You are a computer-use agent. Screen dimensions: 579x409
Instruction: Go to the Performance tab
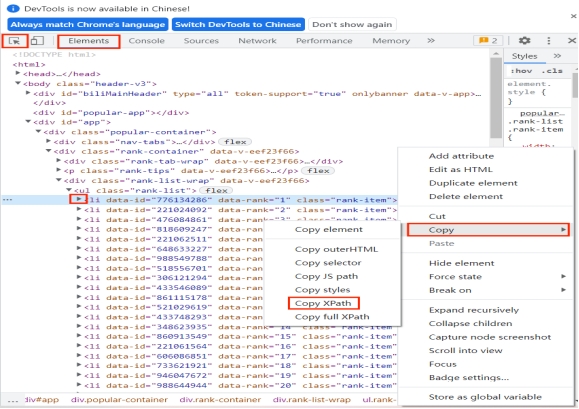pyautogui.click(x=324, y=41)
